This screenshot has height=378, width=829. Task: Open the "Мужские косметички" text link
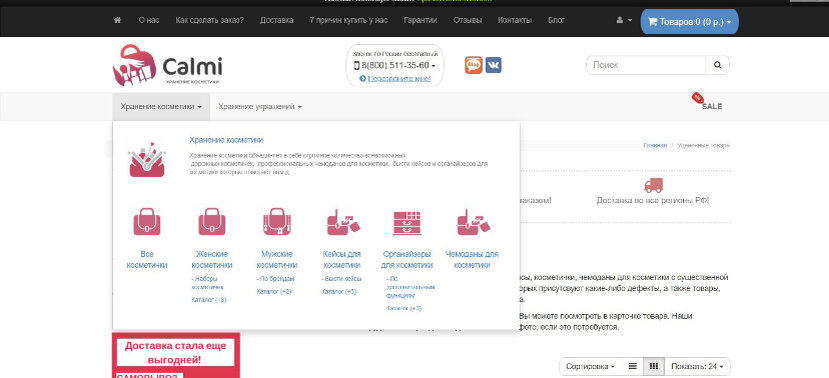(277, 260)
